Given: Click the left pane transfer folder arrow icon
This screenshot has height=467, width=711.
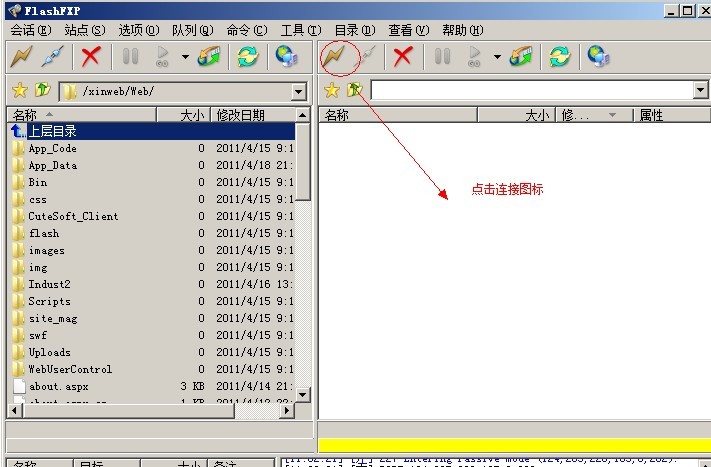Looking at the screenshot, I should click(209, 57).
